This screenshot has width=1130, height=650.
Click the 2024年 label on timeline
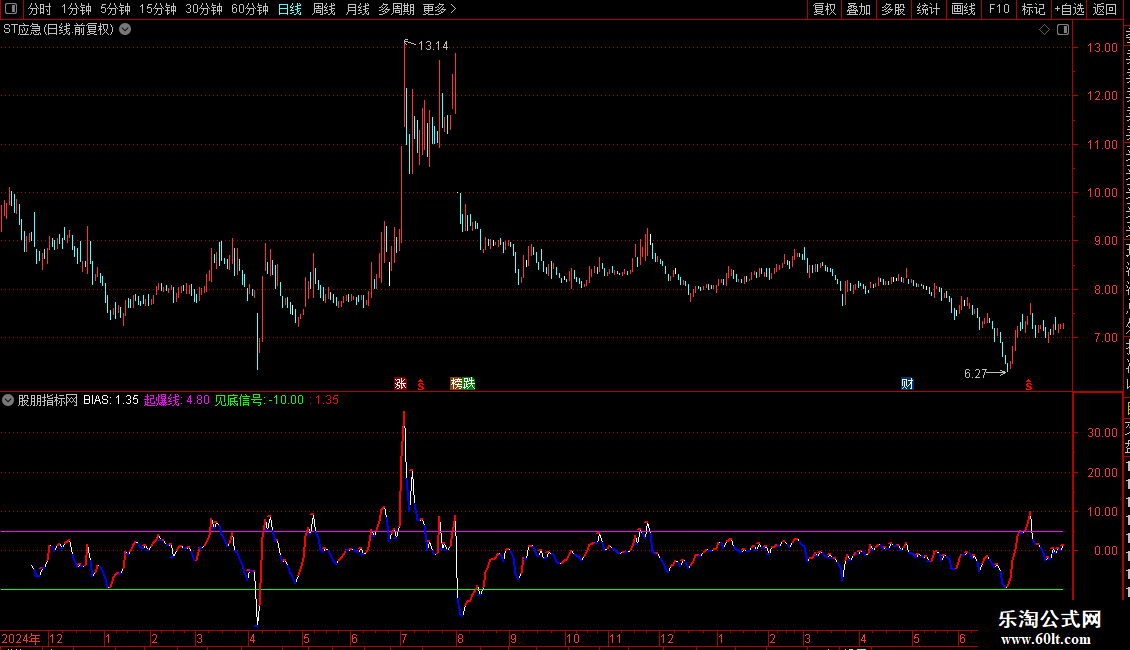(x=21, y=638)
